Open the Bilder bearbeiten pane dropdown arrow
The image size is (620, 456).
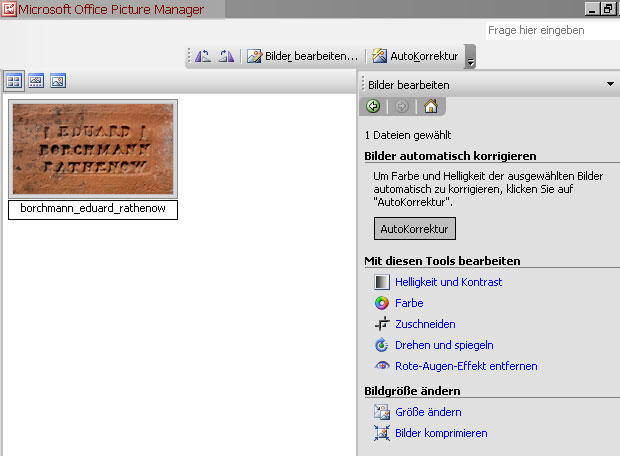610,85
